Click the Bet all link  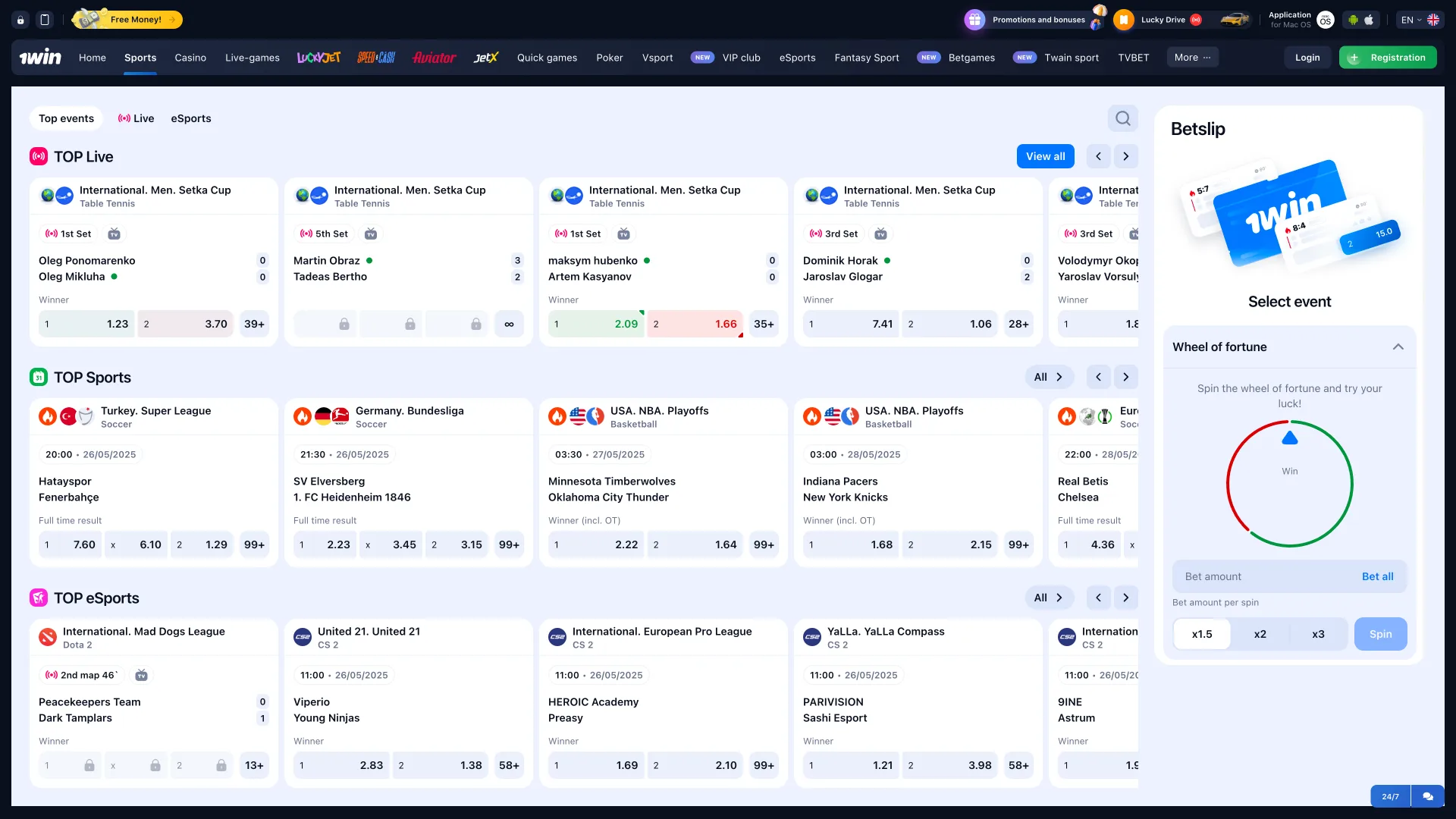pos(1377,576)
